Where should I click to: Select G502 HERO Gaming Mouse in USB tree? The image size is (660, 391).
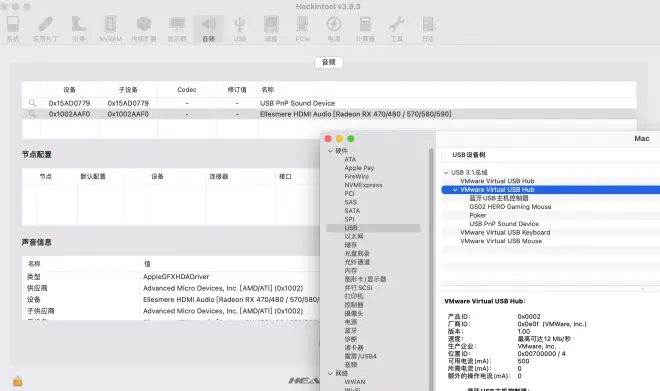510,207
